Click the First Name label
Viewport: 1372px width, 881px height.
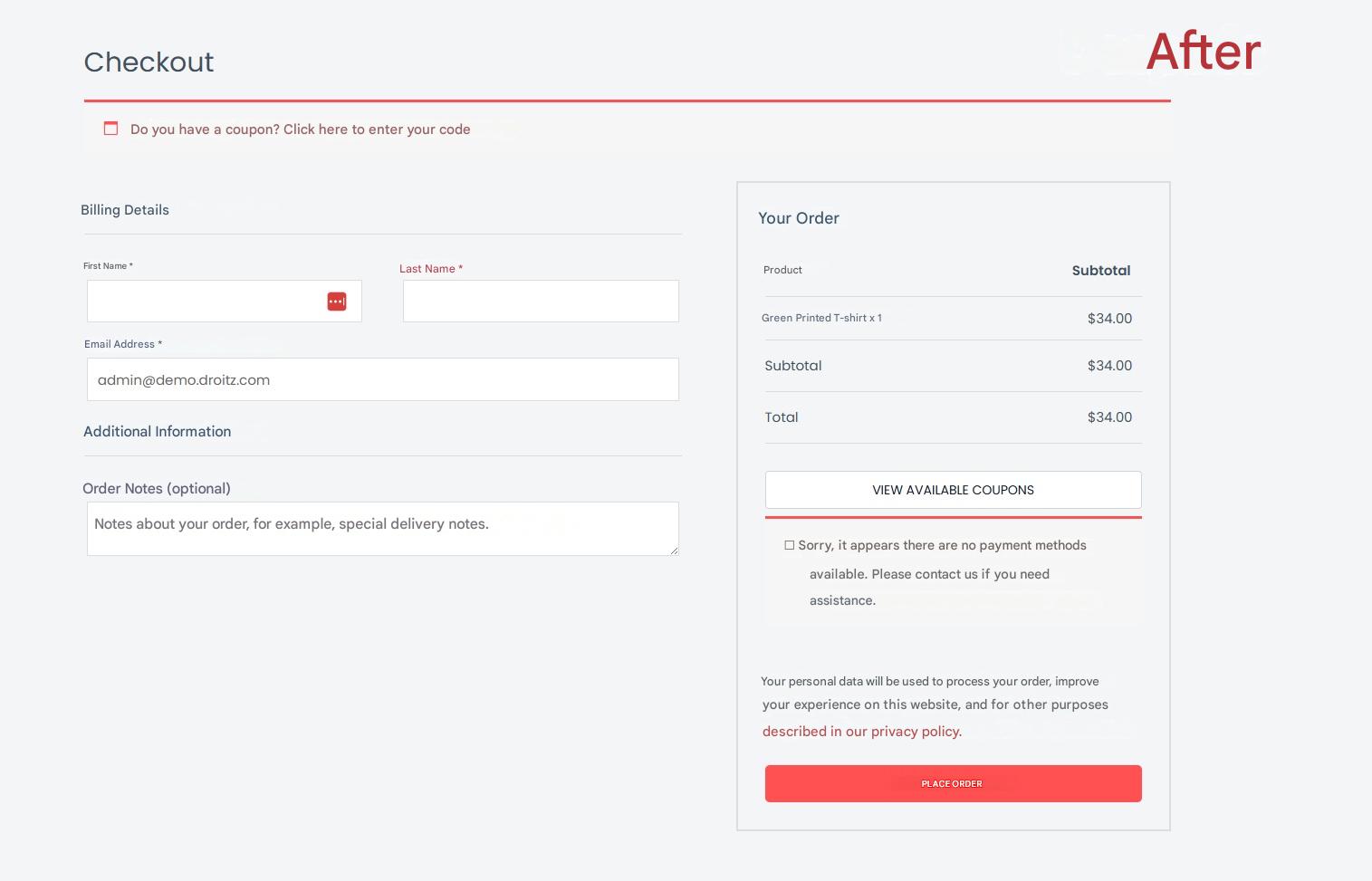[108, 266]
